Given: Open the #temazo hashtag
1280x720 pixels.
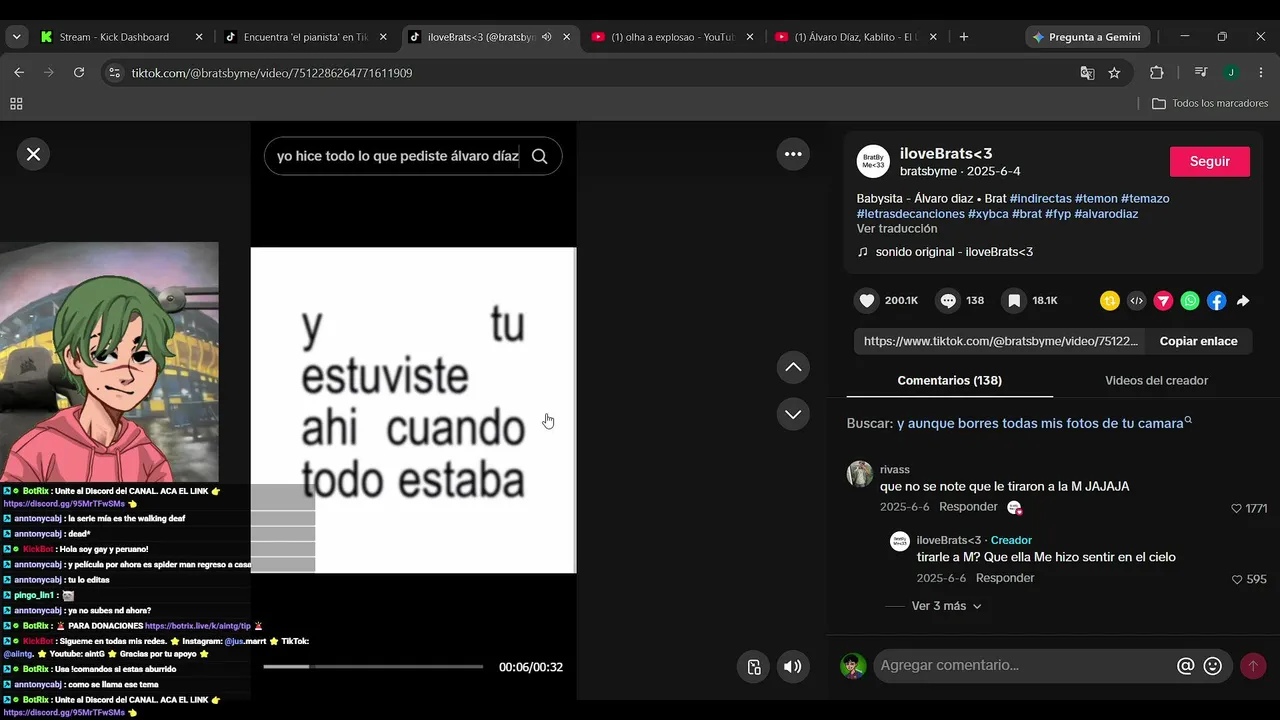Looking at the screenshot, I should click(1145, 199).
